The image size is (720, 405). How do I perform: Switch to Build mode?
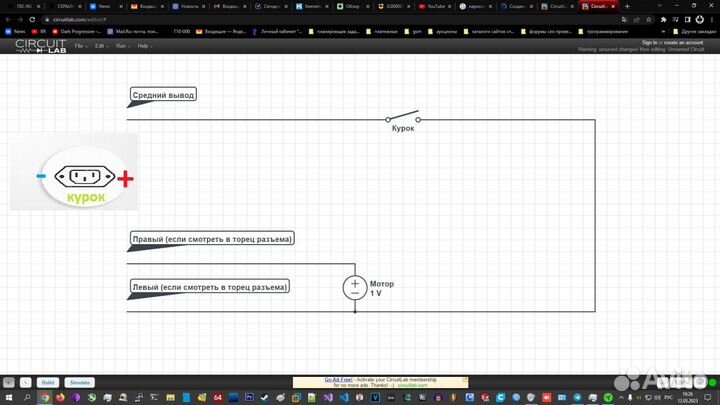click(x=47, y=382)
